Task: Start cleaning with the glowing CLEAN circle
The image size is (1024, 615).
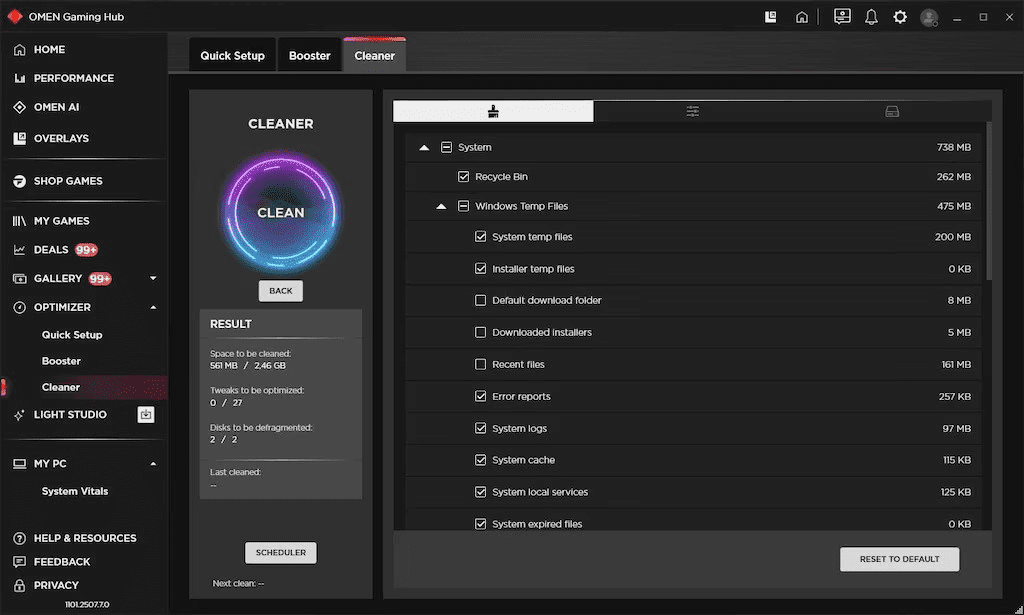Action: click(x=281, y=212)
